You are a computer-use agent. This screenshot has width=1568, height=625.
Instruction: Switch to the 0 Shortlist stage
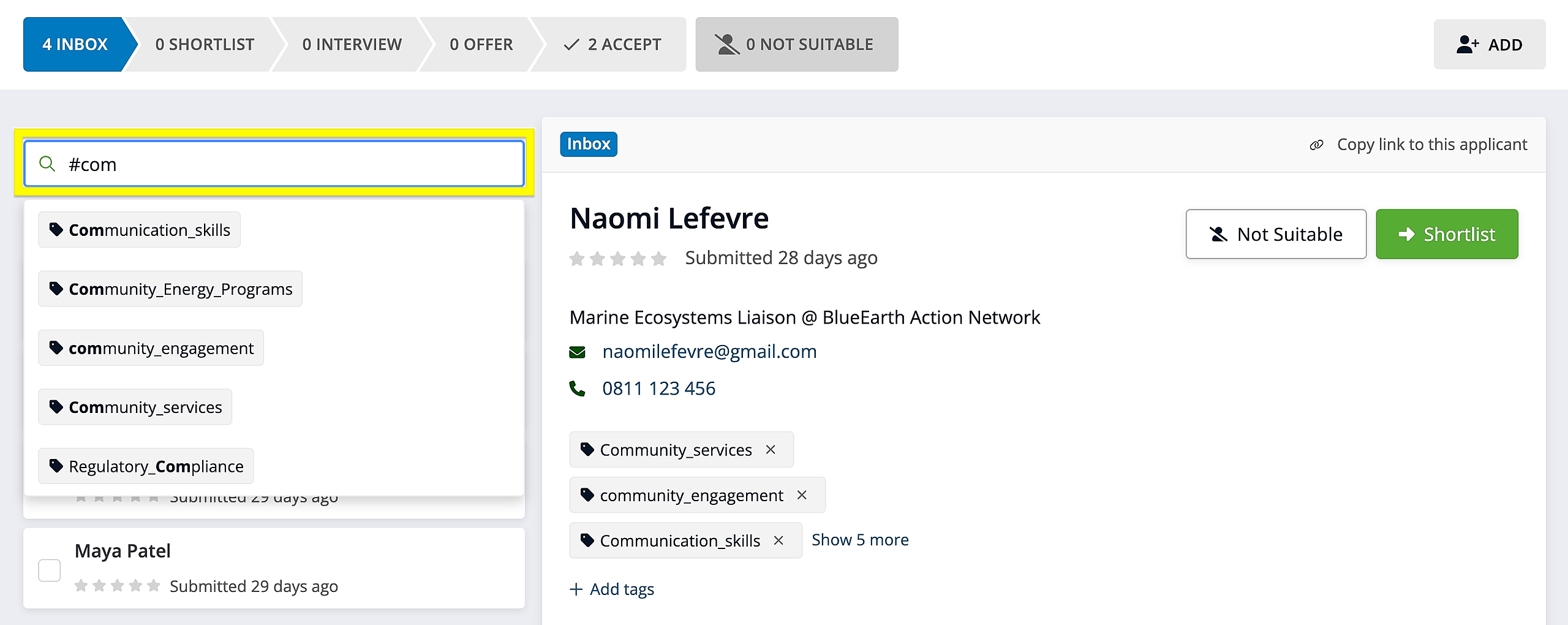pyautogui.click(x=205, y=45)
